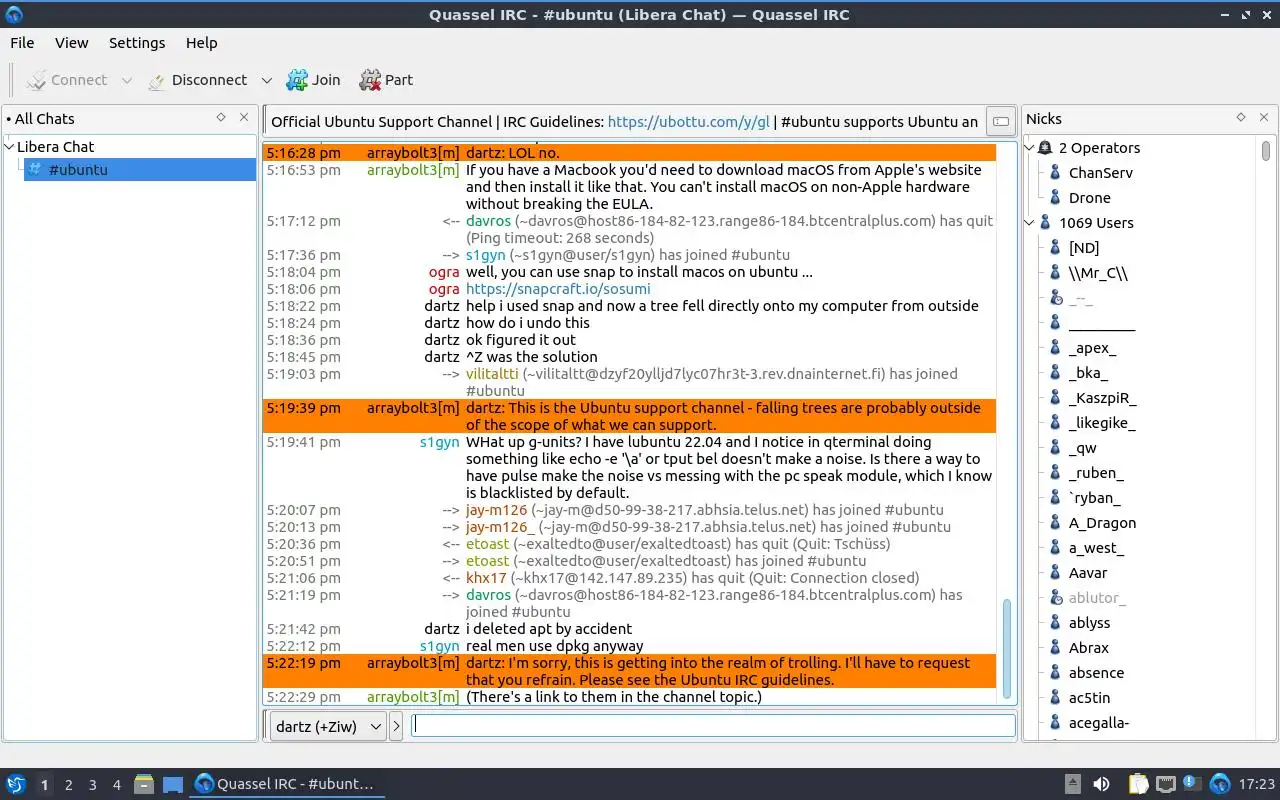Click the greyed Connect toolbar icon
Viewport: 1280px width, 800px height.
coord(36,80)
